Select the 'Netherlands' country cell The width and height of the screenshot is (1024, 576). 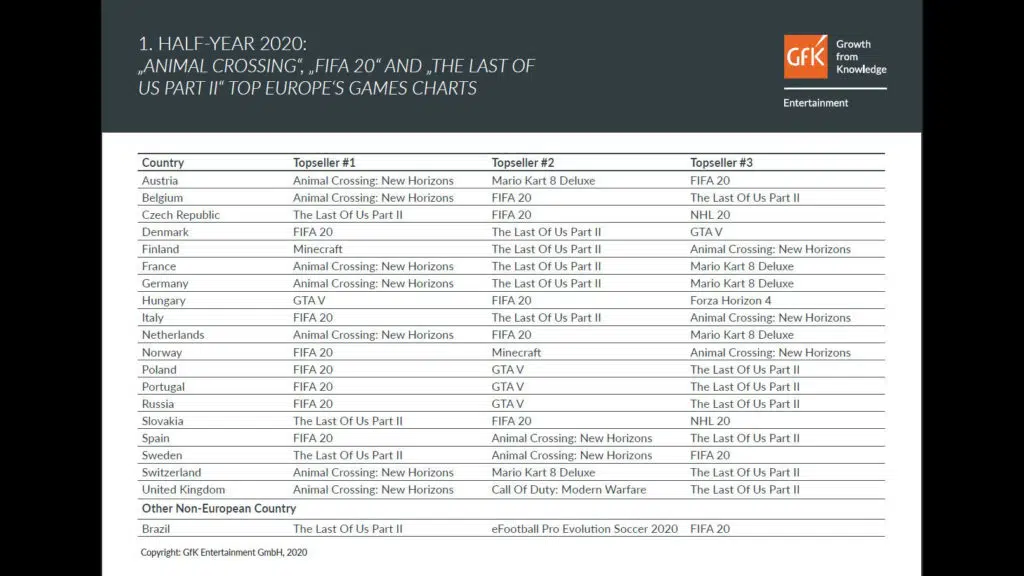(172, 334)
